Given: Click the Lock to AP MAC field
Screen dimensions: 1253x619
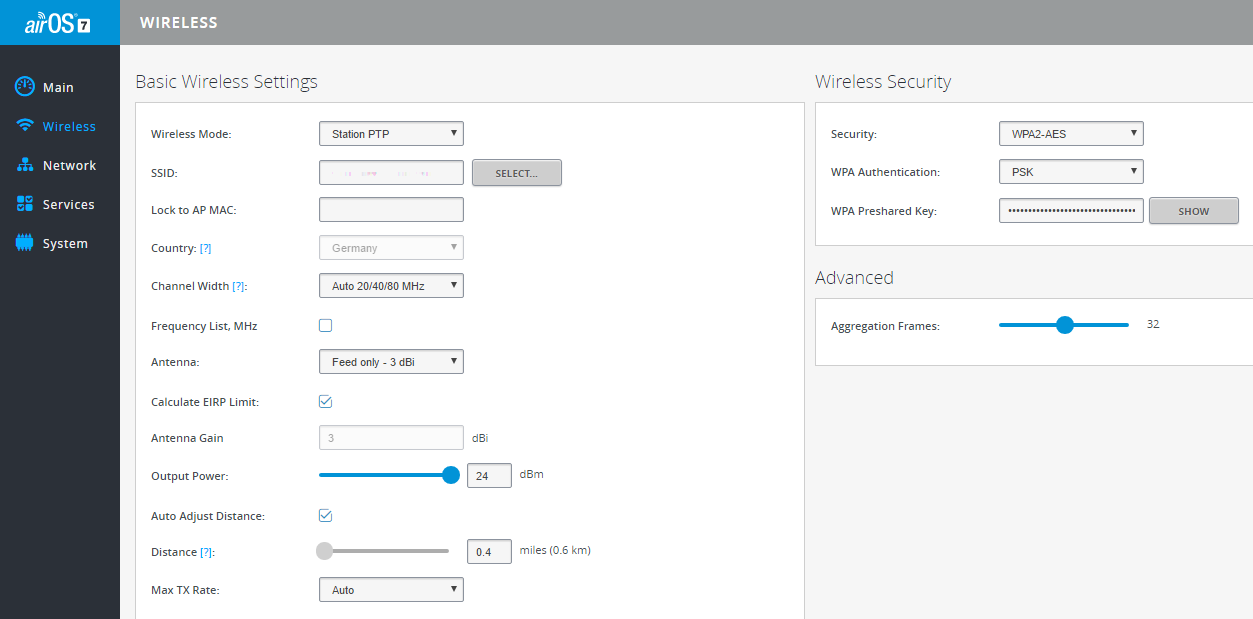Looking at the screenshot, I should 391,210.
